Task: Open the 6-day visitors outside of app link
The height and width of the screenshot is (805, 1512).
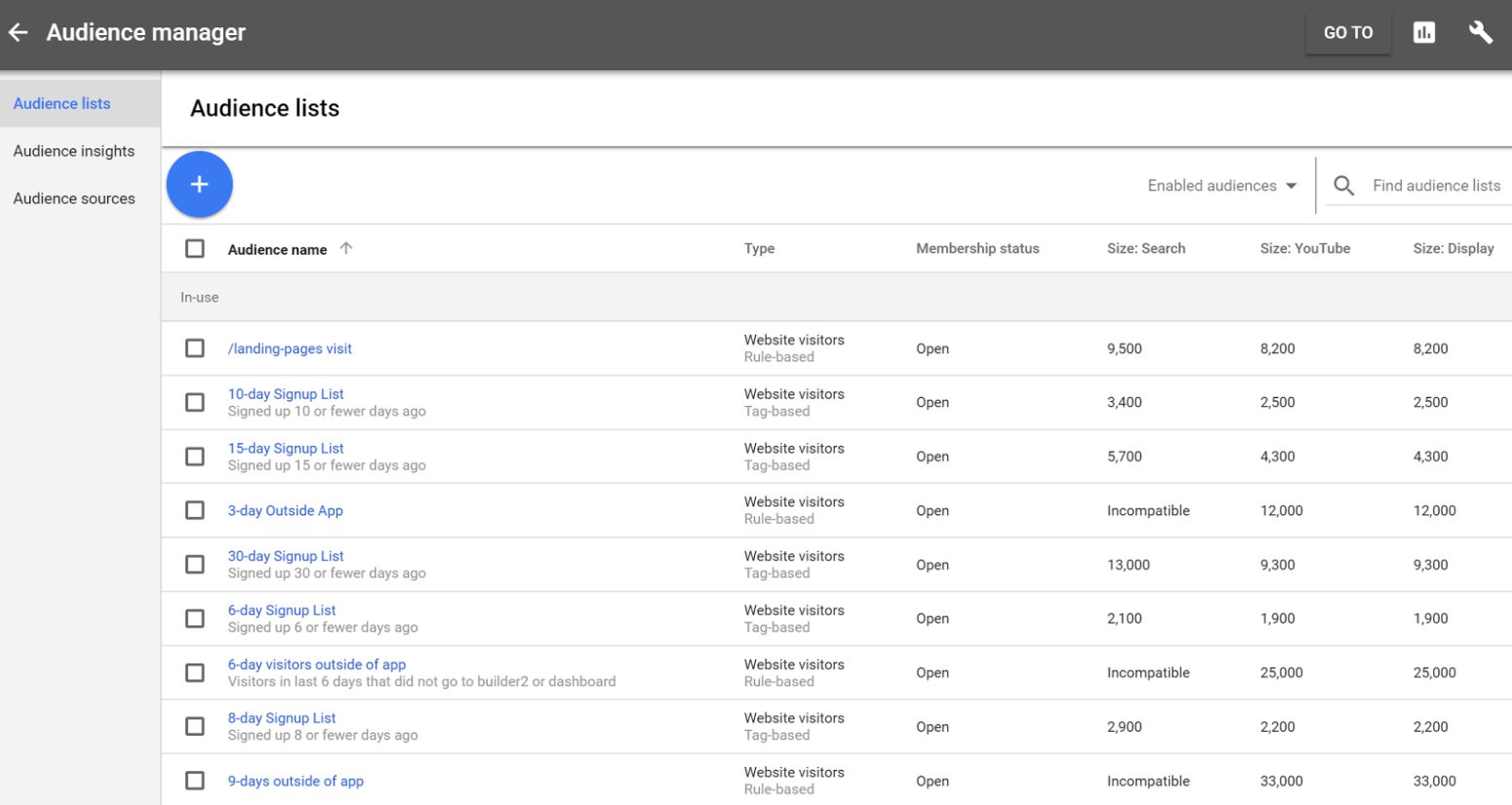Action: tap(317, 664)
